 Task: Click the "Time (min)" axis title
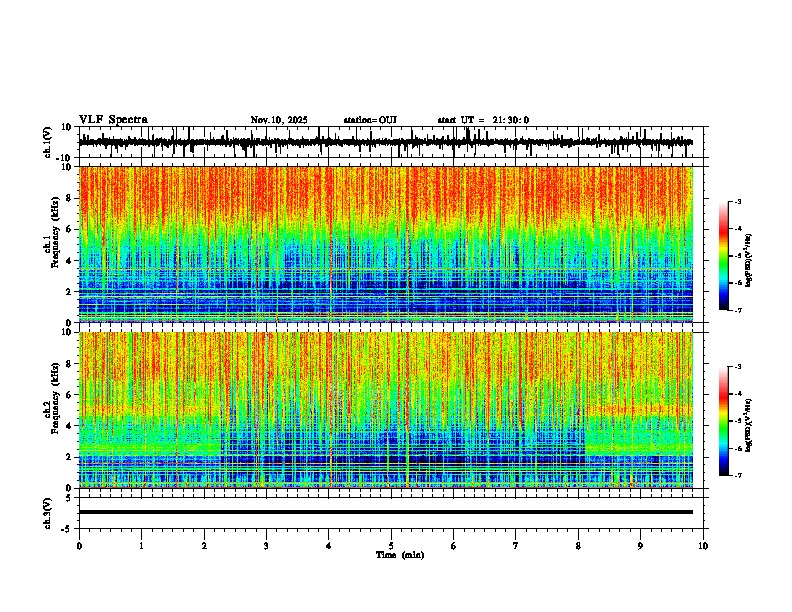(x=400, y=555)
